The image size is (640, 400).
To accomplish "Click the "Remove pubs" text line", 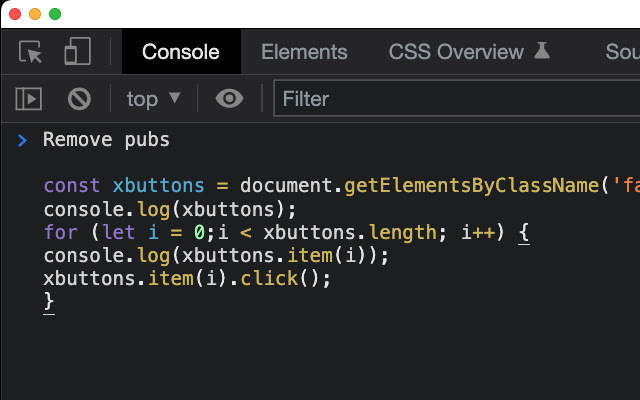I will [x=106, y=140].
